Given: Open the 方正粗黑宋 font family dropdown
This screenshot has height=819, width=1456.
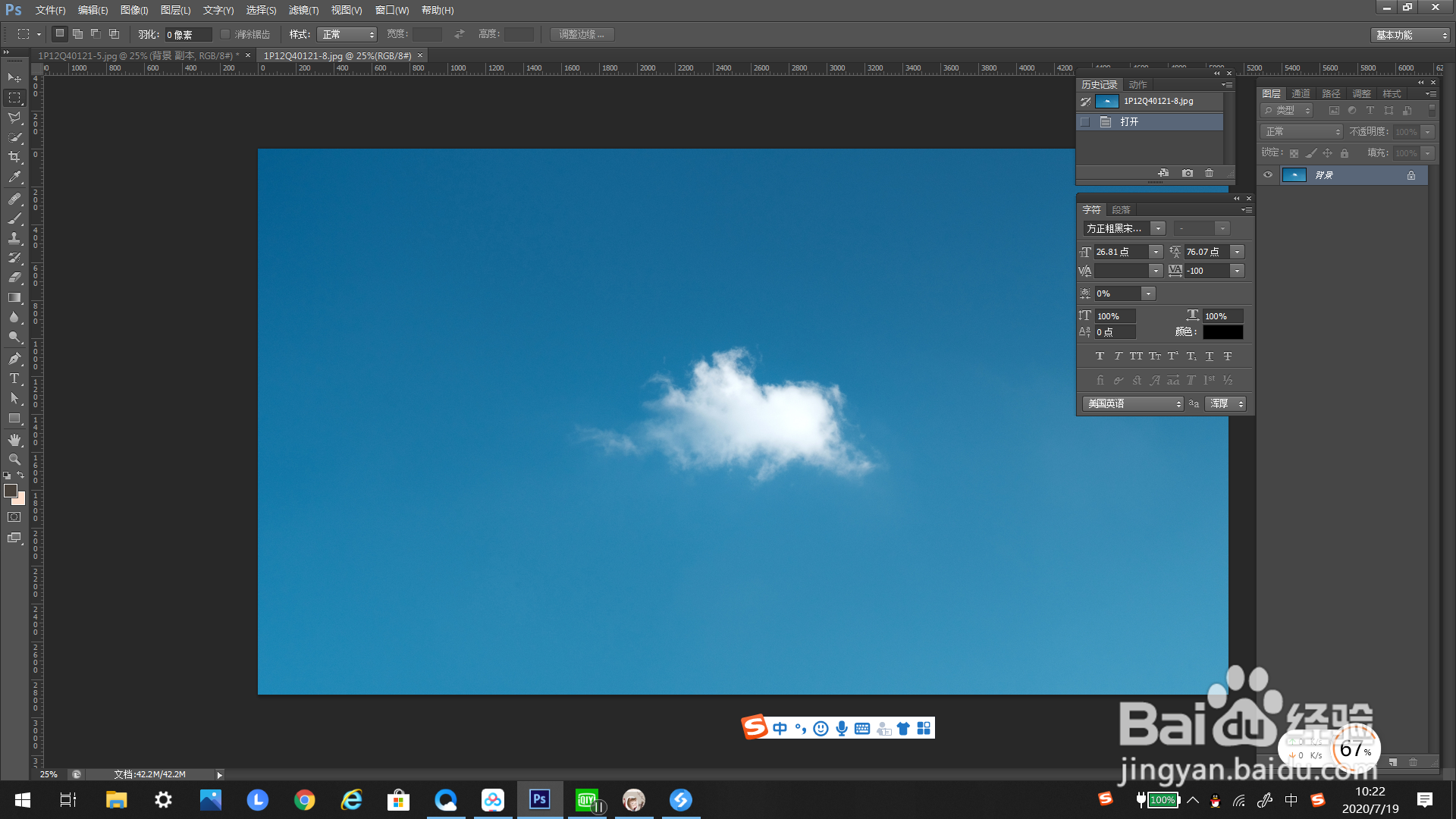Looking at the screenshot, I should [1157, 228].
